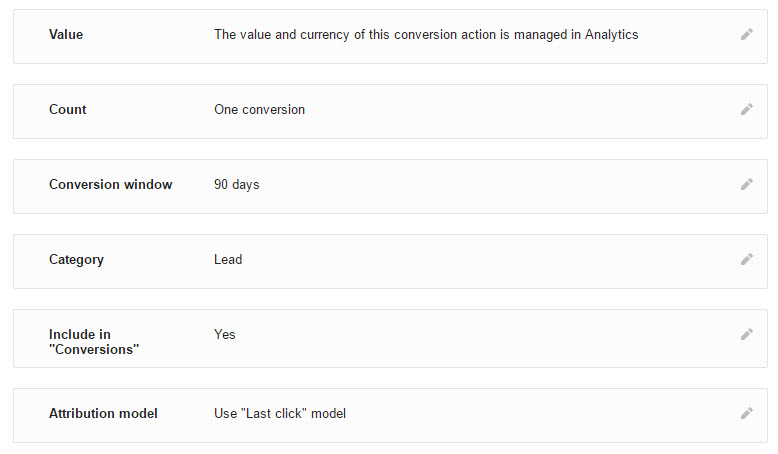
Task: Click the pencil icon for Count
Action: [x=747, y=109]
